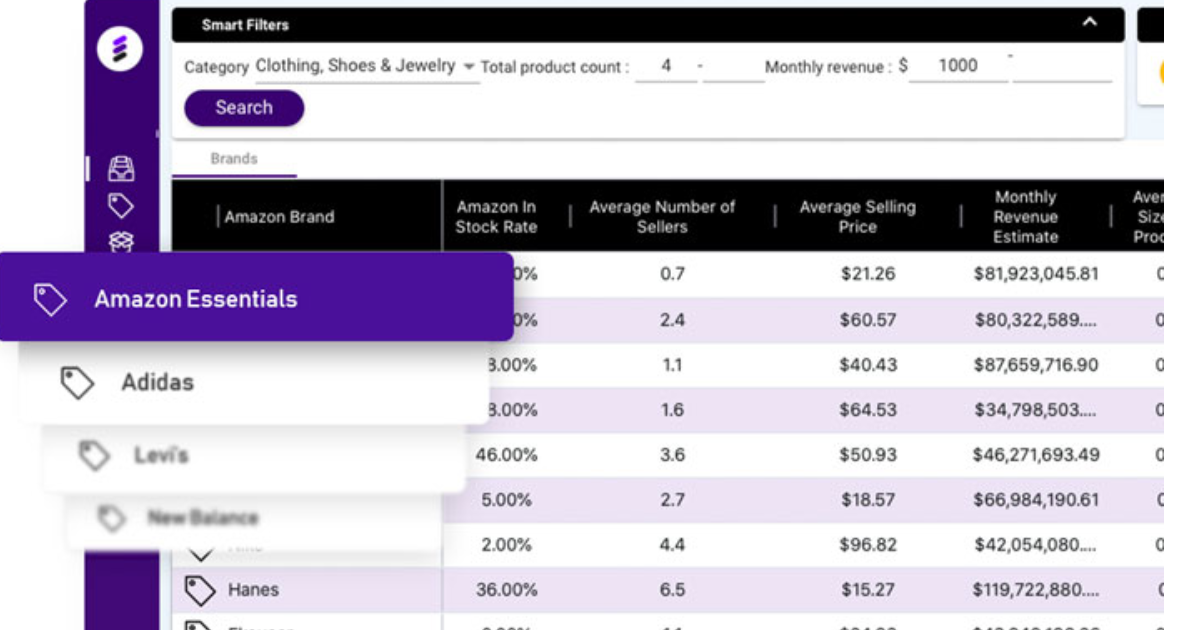1200x630 pixels.
Task: Select the Amazon Essentials brand card
Action: pos(257,297)
